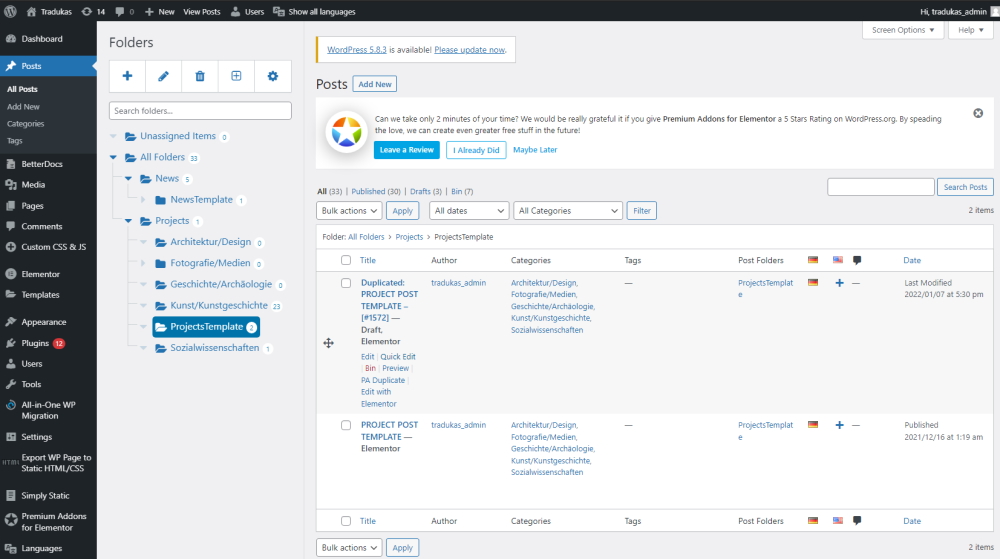The height and width of the screenshot is (559, 1000).
Task: Click German flag in PROJECT POST TEMPLATE row
Action: point(812,425)
